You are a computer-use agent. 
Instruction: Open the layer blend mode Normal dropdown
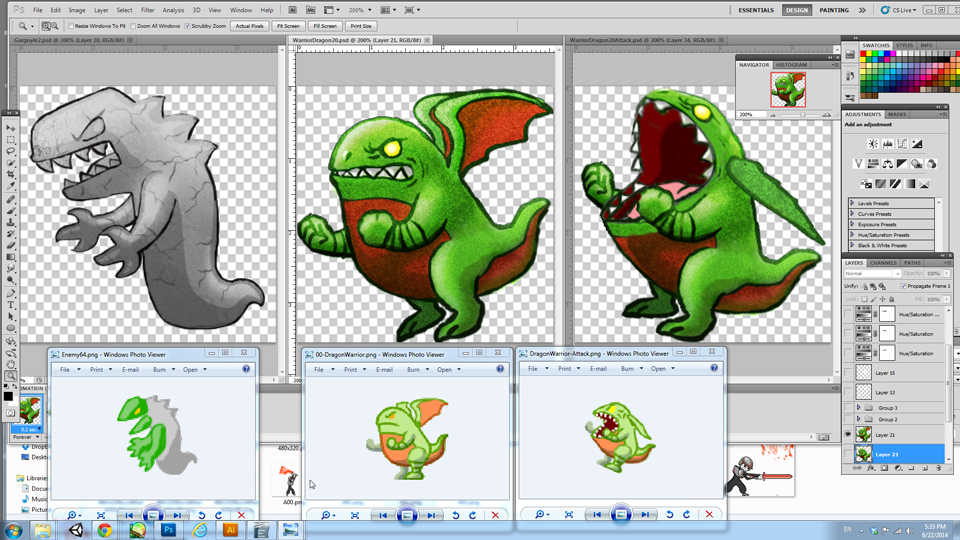point(872,274)
